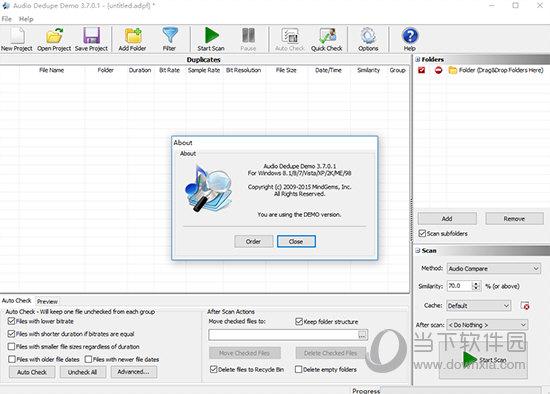Viewport: 550px width, 394px height.
Task: Toggle Keep folder structure checkbox
Action: (x=299, y=321)
